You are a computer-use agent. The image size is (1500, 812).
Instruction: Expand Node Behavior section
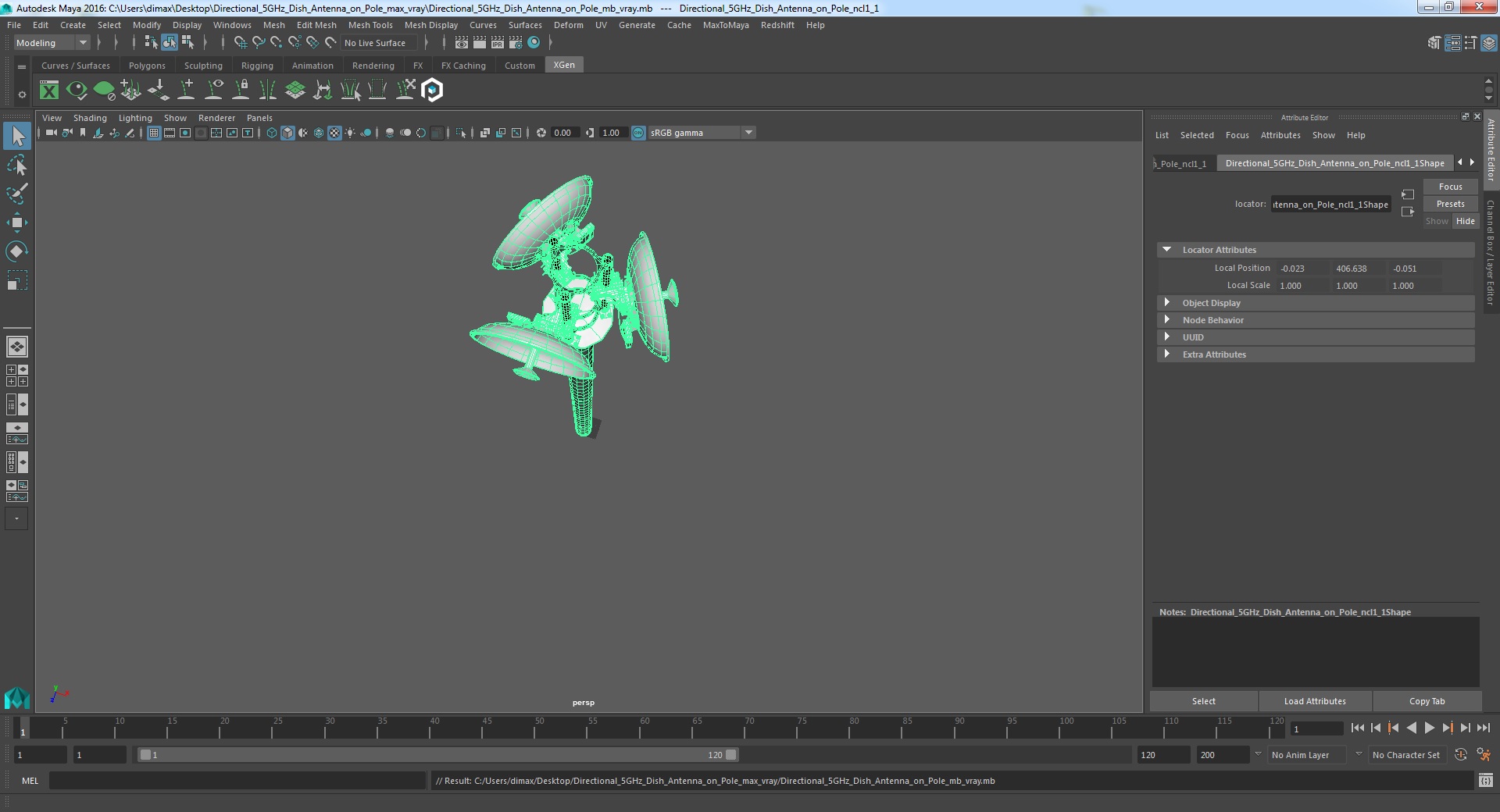pos(1167,320)
